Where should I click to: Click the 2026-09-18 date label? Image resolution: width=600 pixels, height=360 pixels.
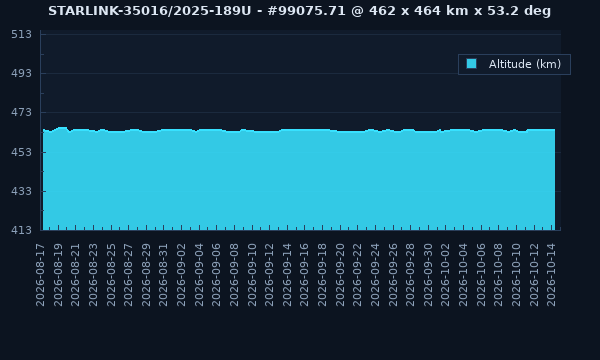[x=322, y=275]
